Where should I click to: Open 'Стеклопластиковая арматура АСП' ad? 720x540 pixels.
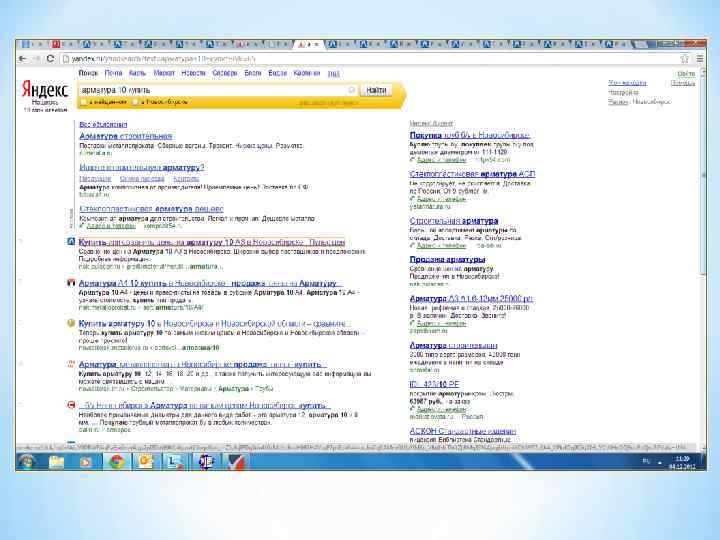coord(472,174)
